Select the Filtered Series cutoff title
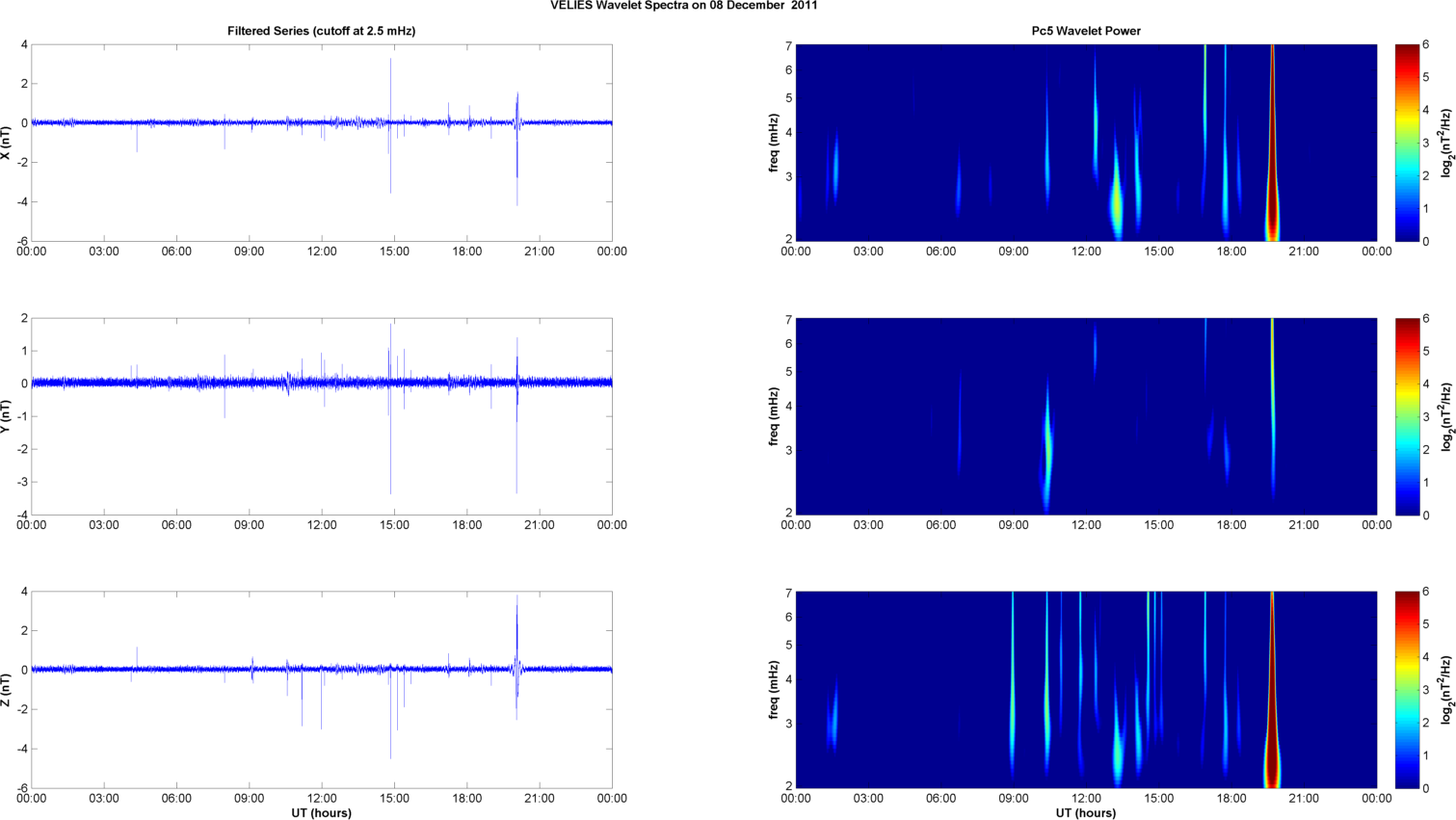The width and height of the screenshot is (1456, 820). 321,31
